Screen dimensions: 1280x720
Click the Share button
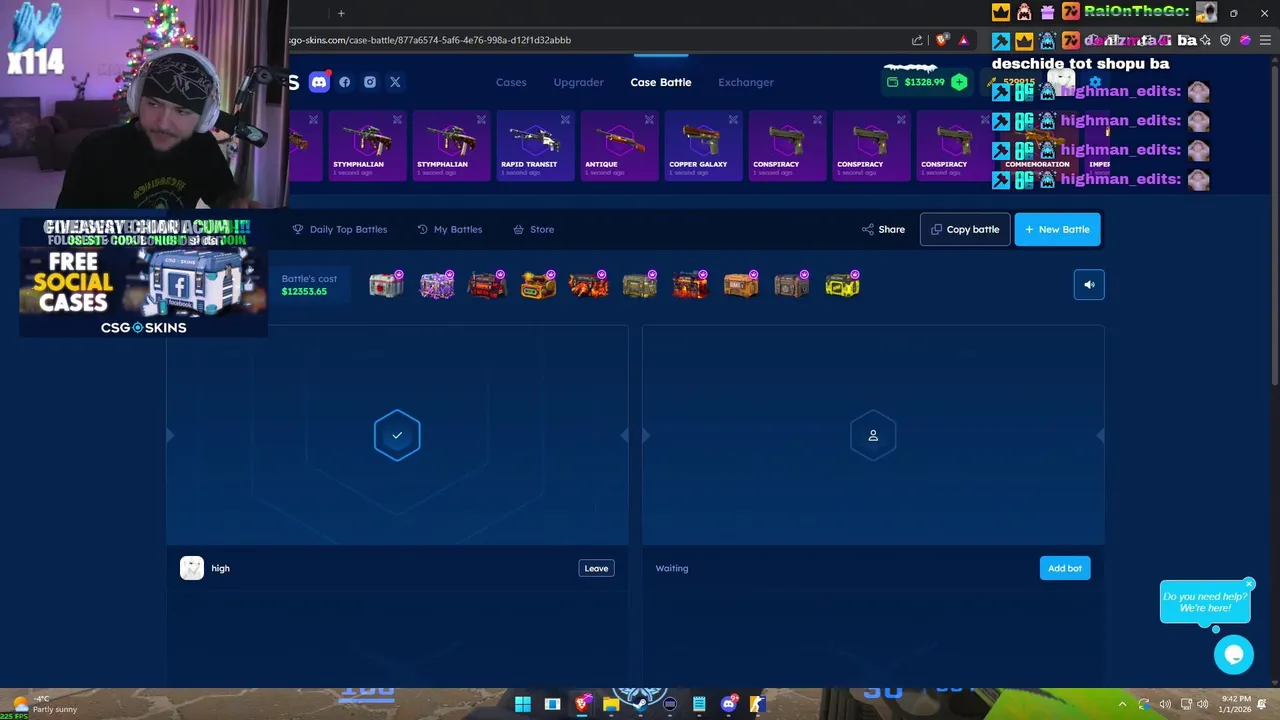pos(883,229)
